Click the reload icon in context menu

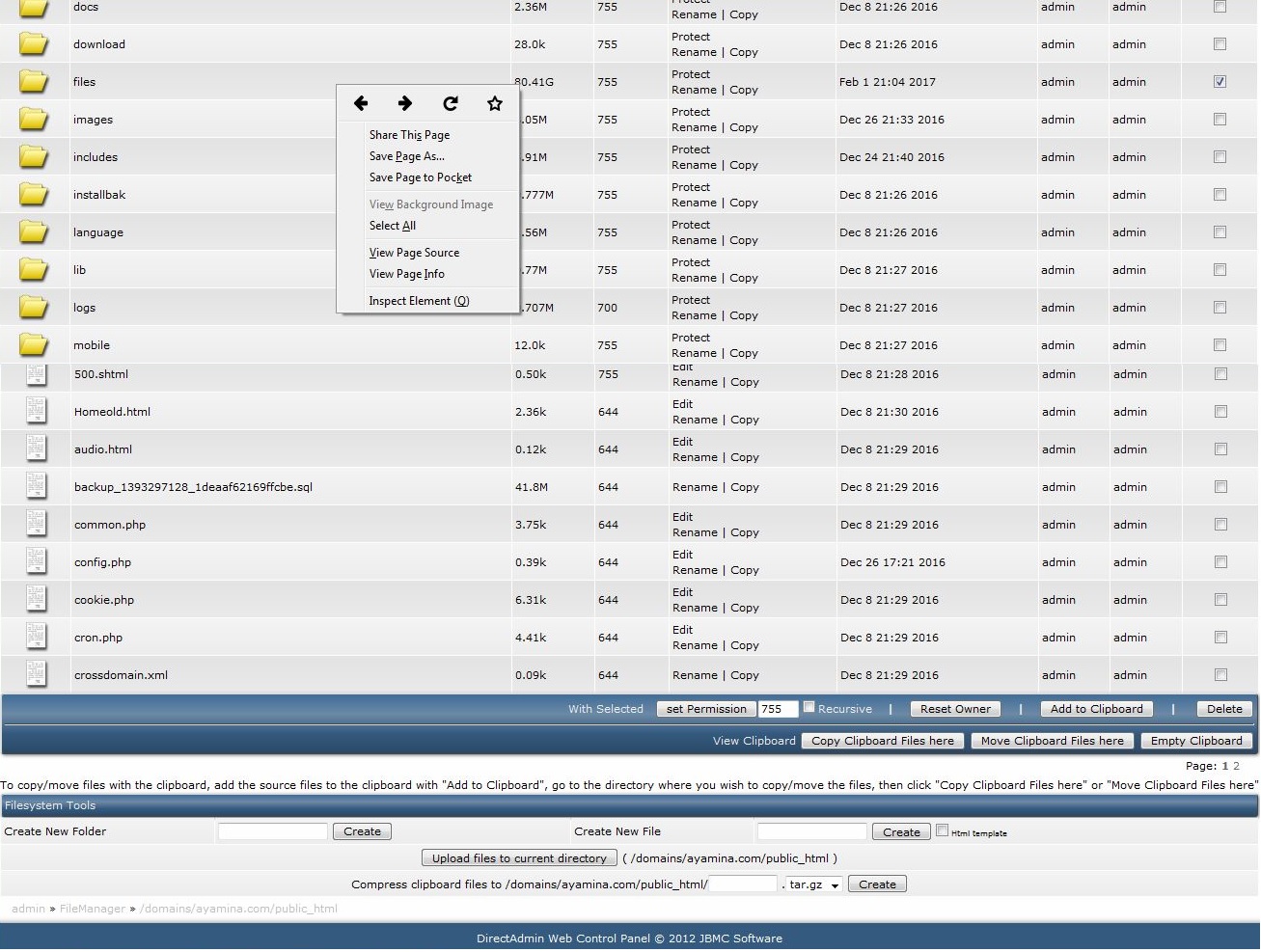coord(450,103)
